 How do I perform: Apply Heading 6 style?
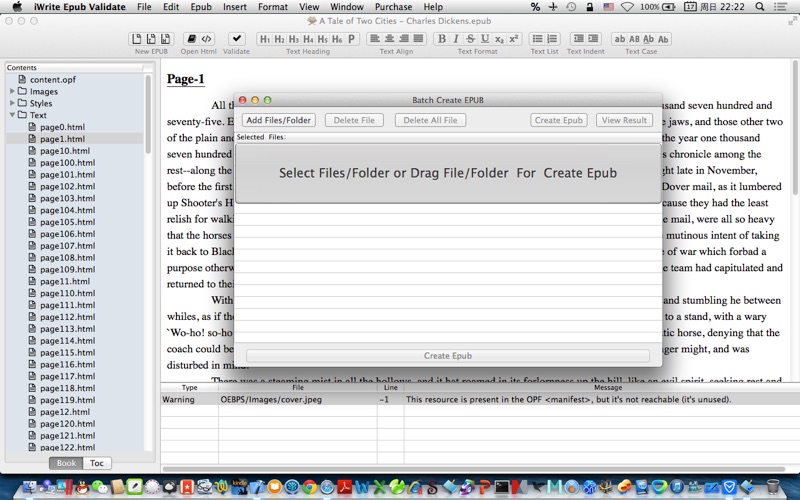pos(337,39)
